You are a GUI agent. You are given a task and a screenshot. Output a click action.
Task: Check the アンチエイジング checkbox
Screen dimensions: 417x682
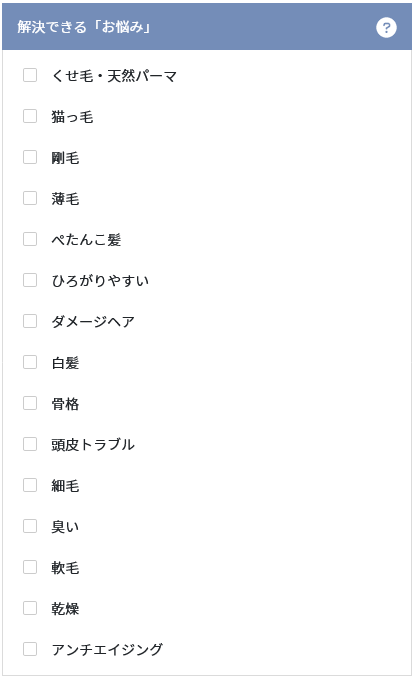click(x=30, y=649)
